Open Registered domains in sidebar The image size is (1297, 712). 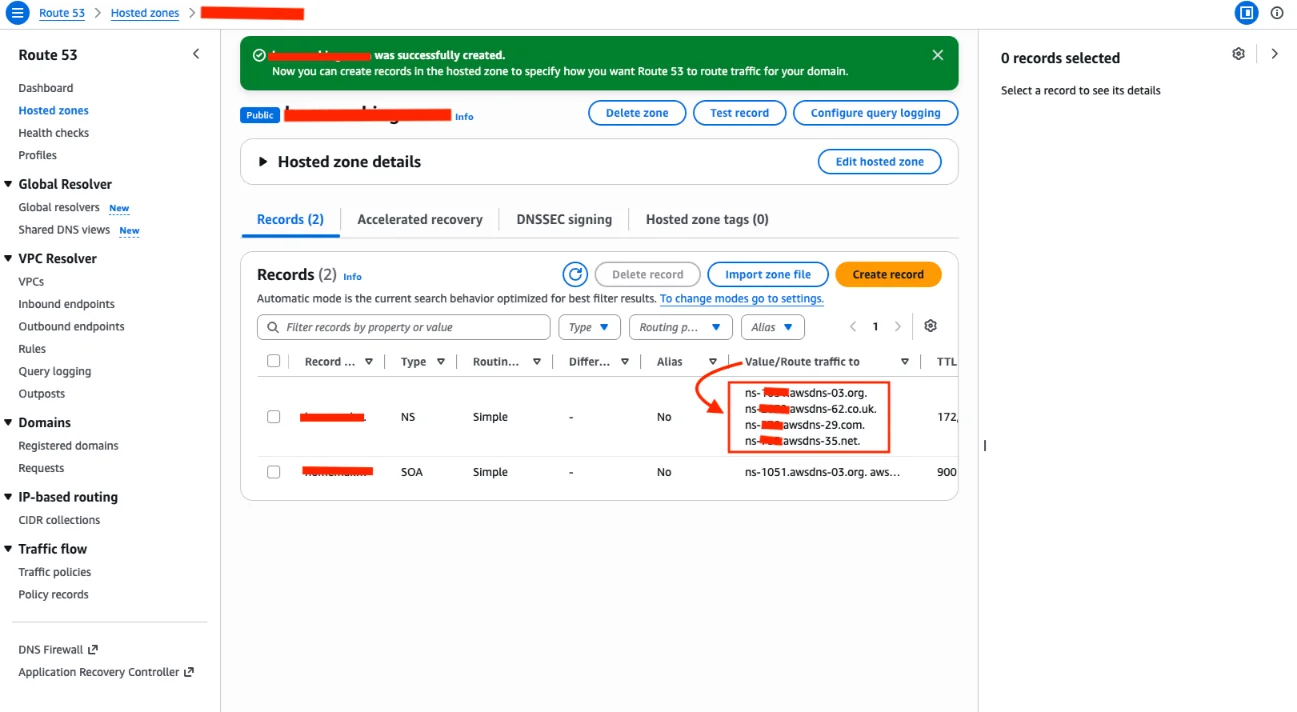[68, 446]
